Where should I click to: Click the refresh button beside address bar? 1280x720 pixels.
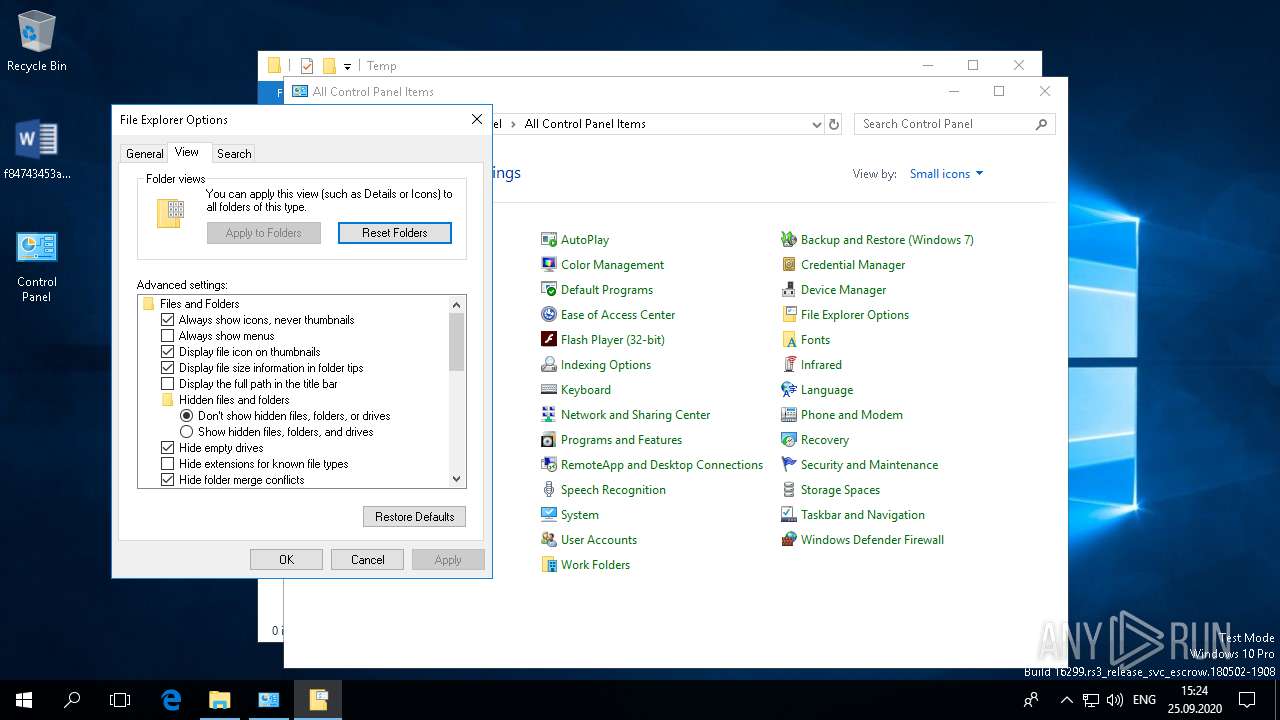click(x=835, y=124)
